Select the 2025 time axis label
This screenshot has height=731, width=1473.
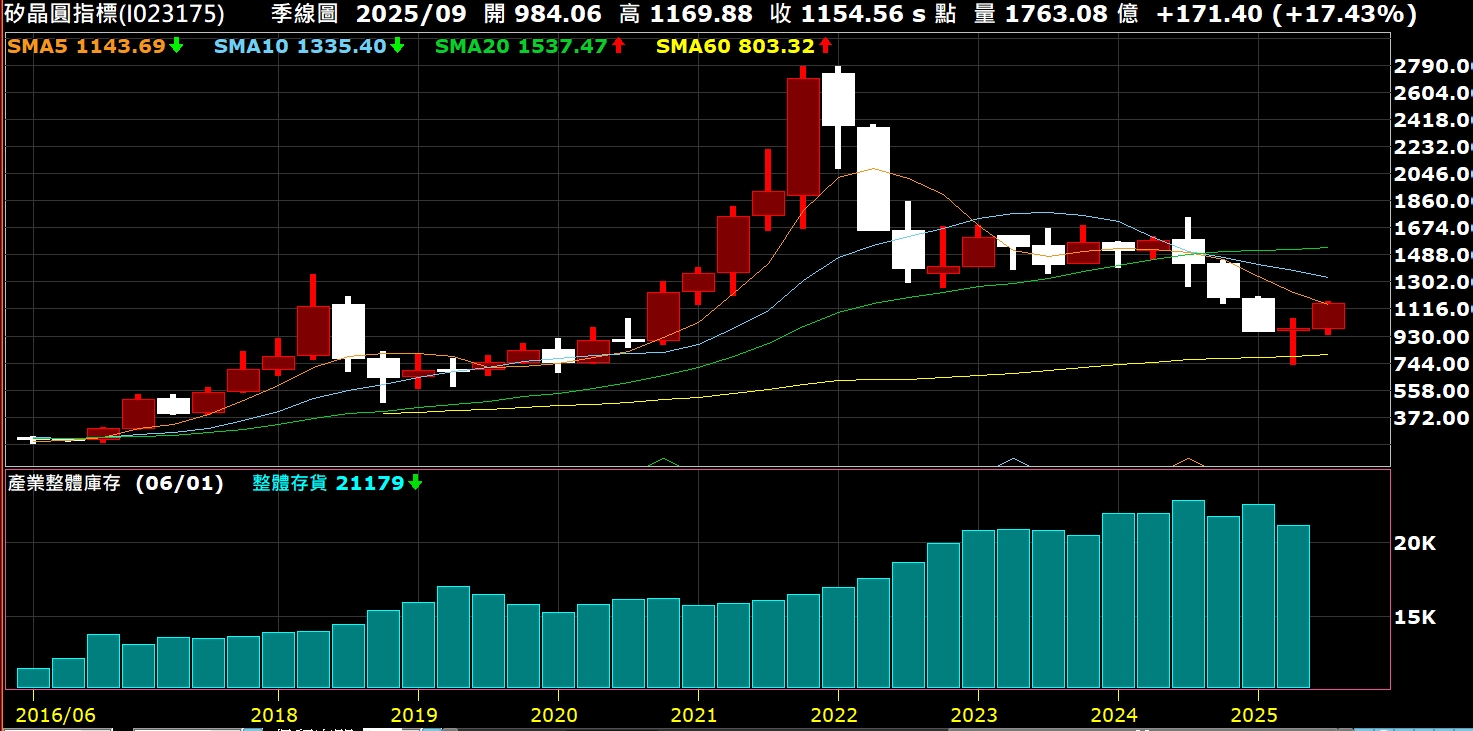pos(1254,715)
